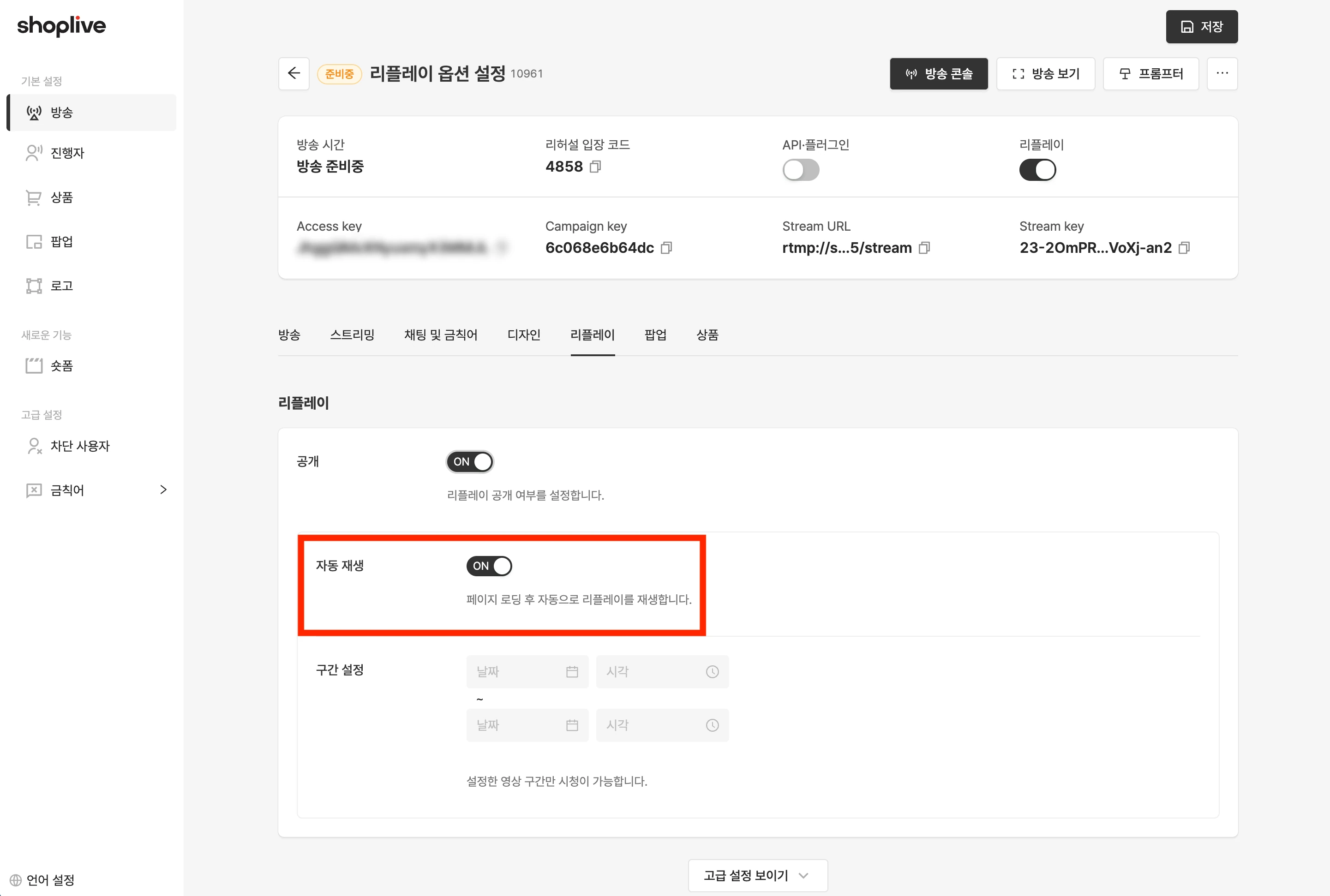Click 방송 보기 button
This screenshot has width=1330, height=896.
pyautogui.click(x=1045, y=73)
